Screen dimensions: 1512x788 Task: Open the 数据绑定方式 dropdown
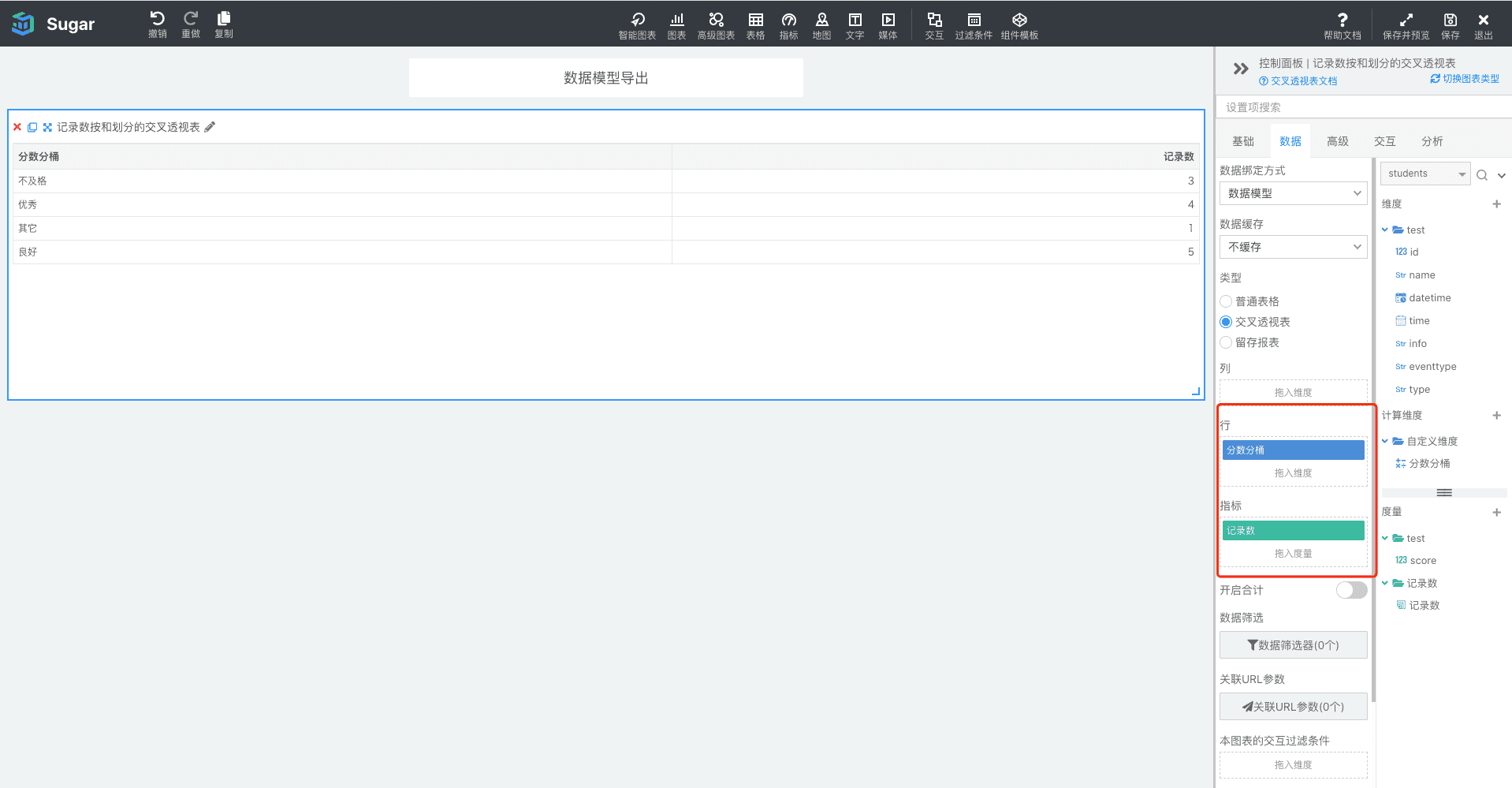point(1293,193)
